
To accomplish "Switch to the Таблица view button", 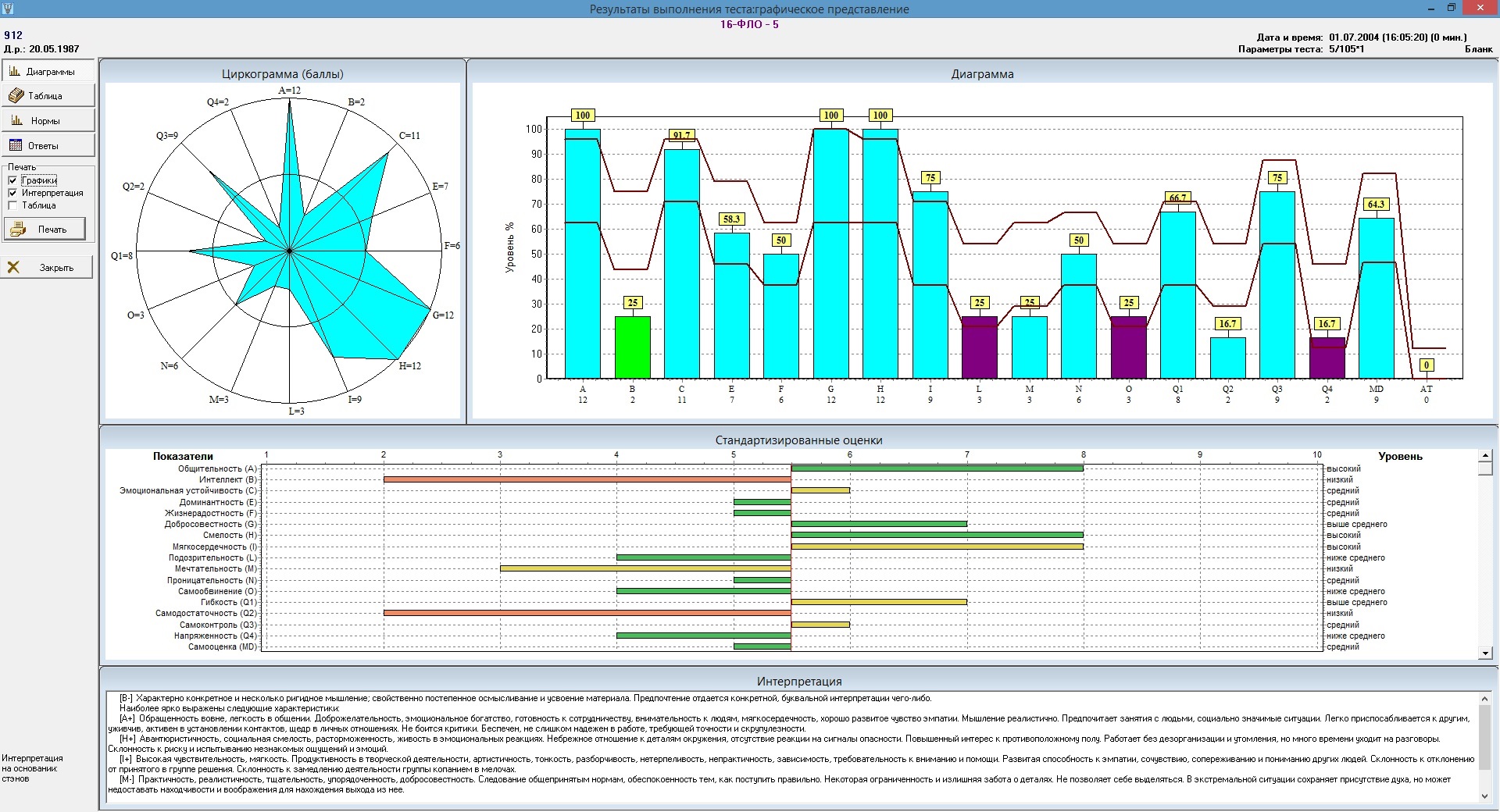I will tap(48, 96).
